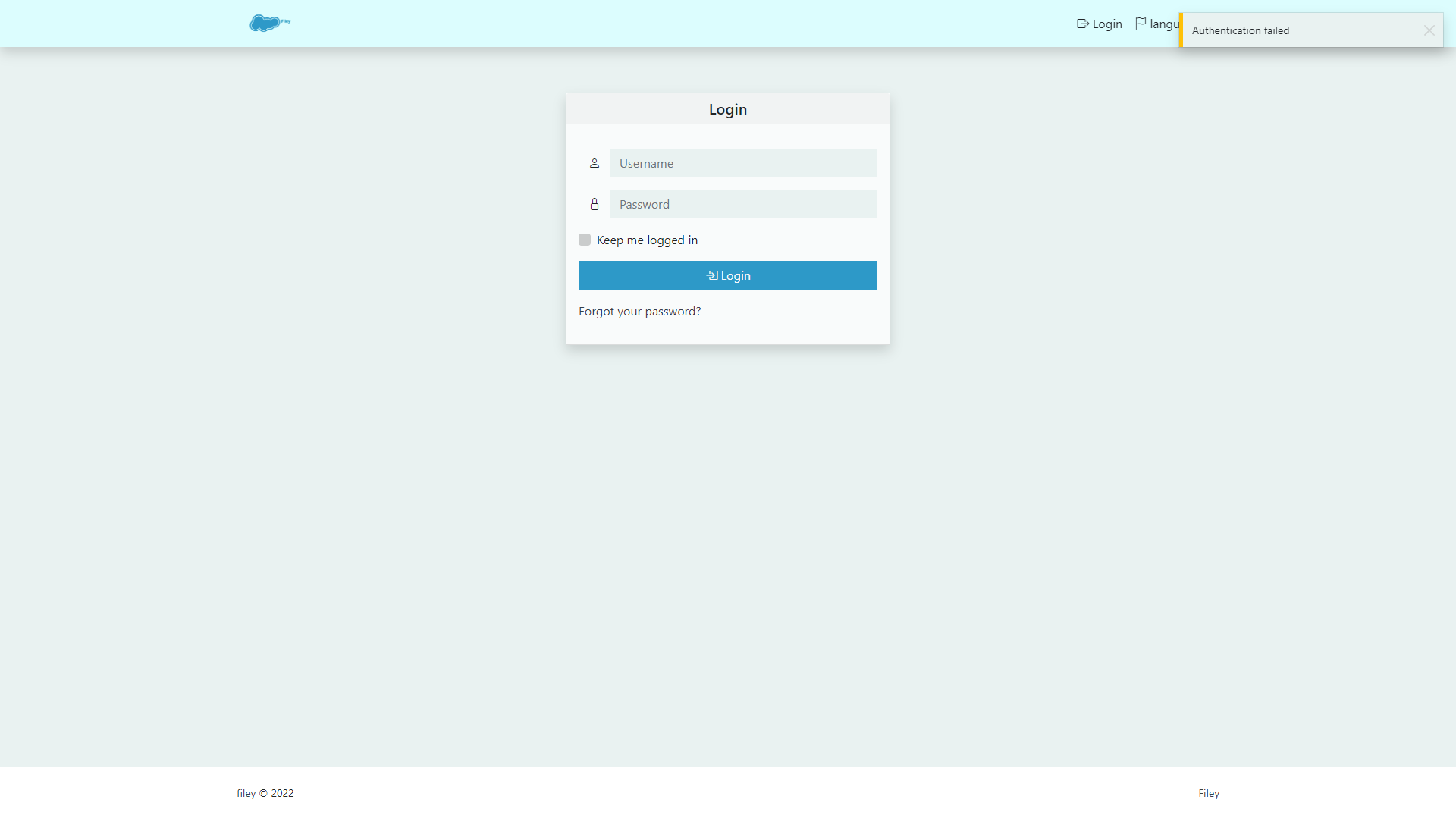Focus the Password input field
This screenshot has height=819, width=1456.
(x=743, y=204)
